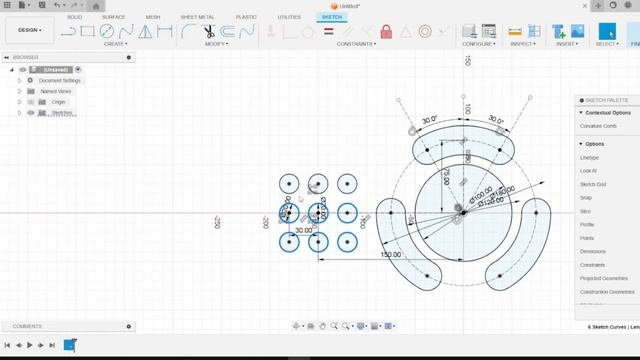Click the Select arrow tool icon

point(607,31)
